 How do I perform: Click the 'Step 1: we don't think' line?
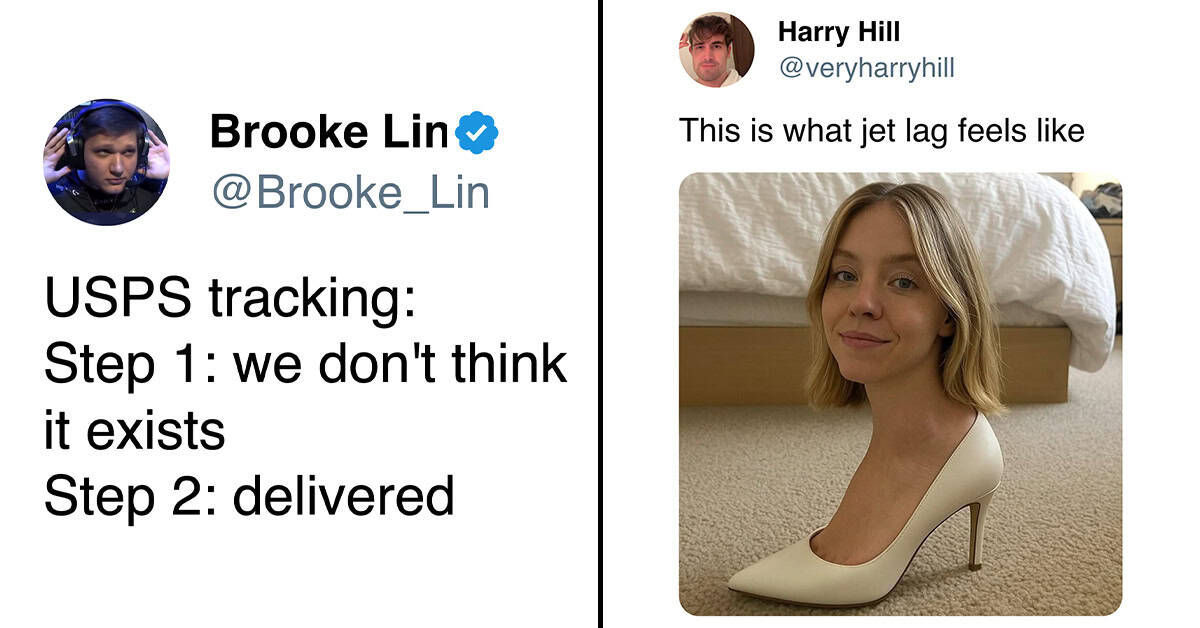305,365
